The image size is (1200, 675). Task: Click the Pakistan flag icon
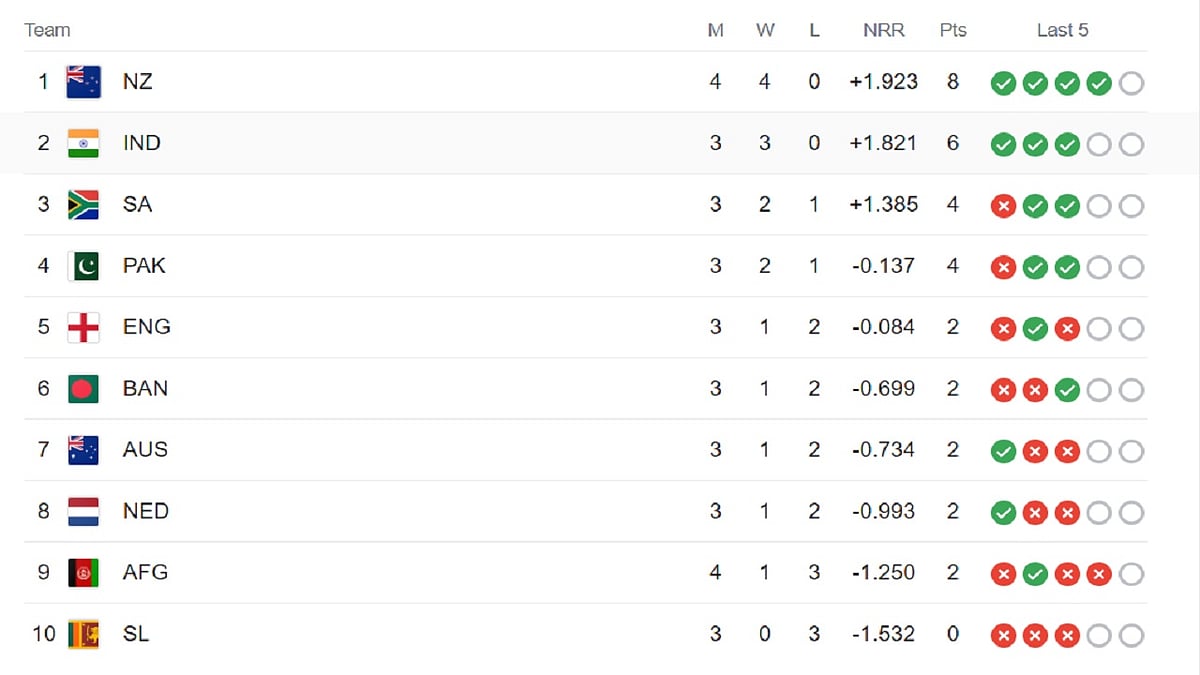coord(84,266)
